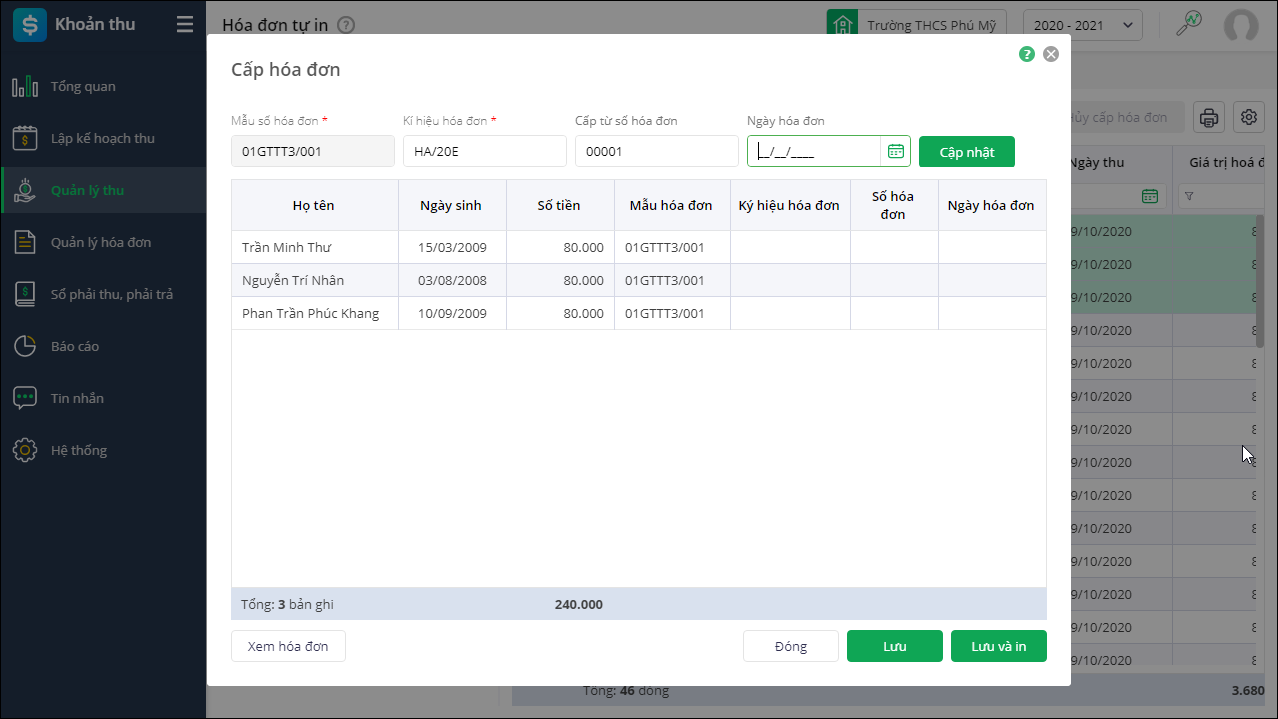Click the printer icon in background page
The height and width of the screenshot is (719, 1278).
pyautogui.click(x=1209, y=117)
